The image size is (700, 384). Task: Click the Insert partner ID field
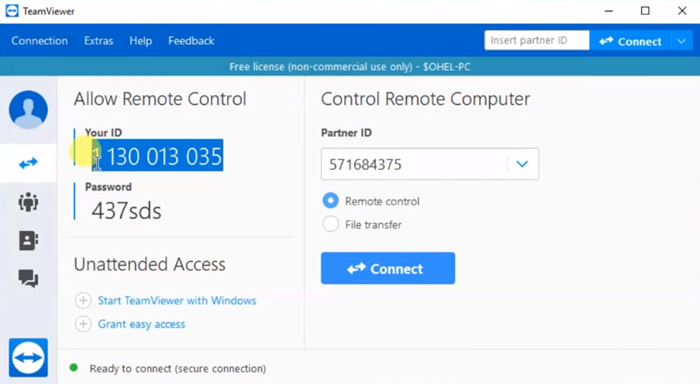coord(537,40)
